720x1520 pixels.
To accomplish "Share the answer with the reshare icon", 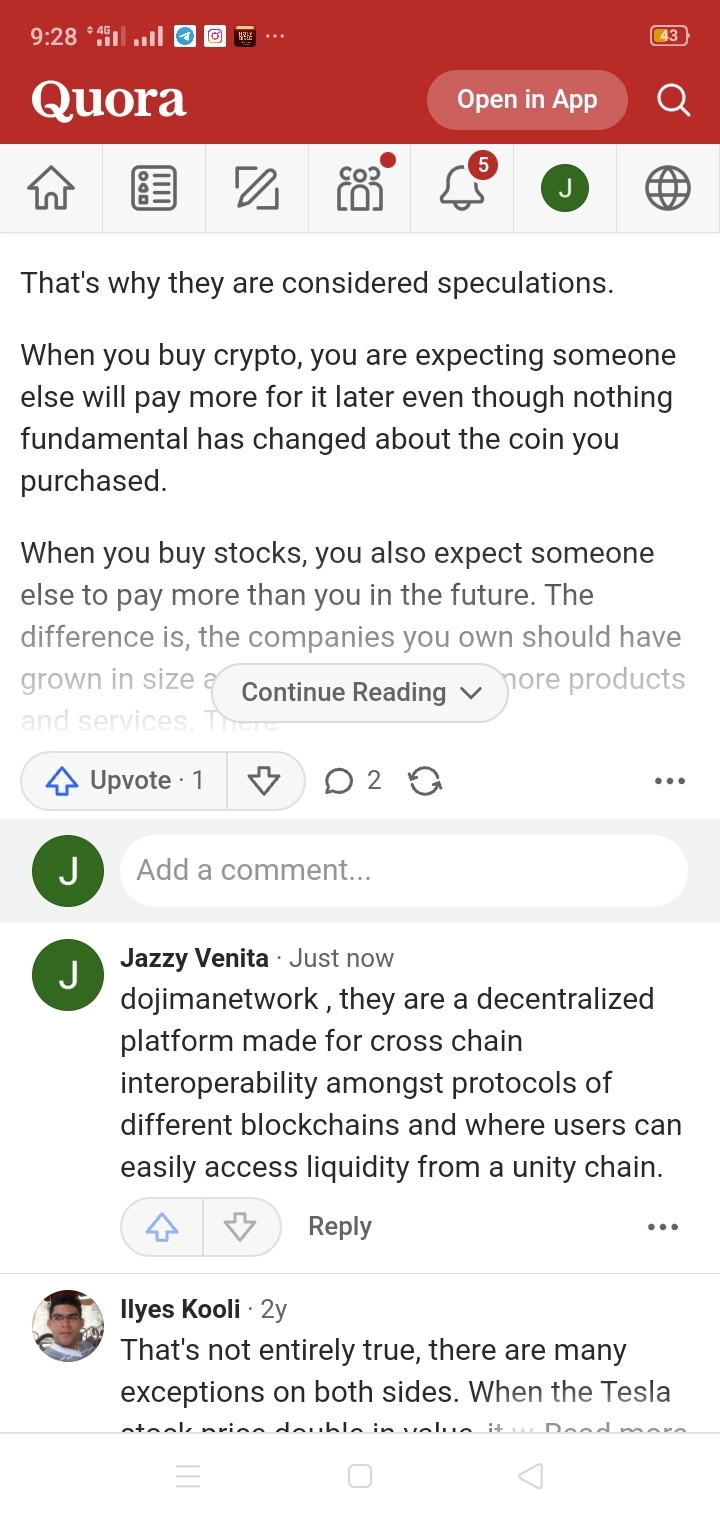I will point(426,780).
